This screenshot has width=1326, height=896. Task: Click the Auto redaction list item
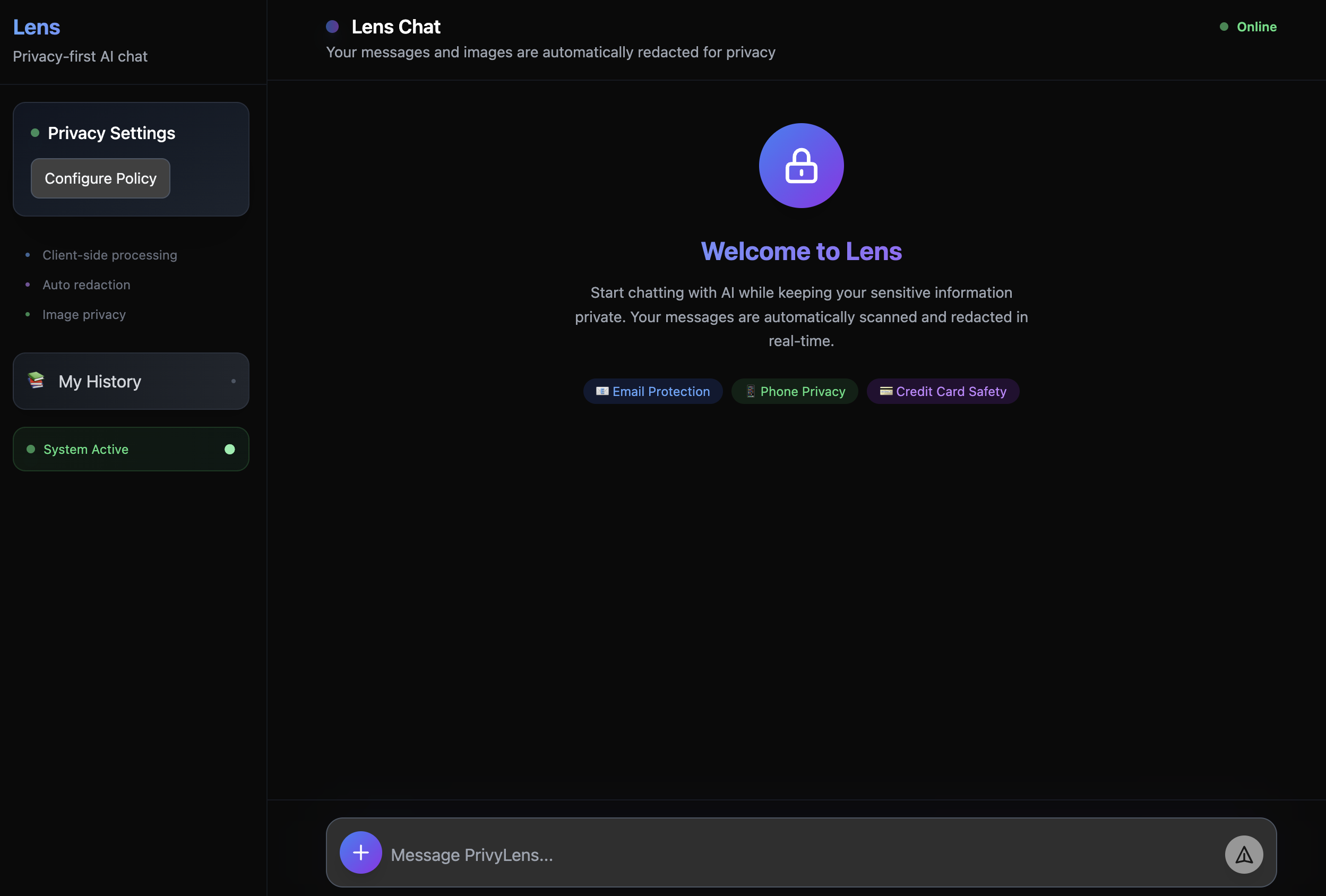86,285
